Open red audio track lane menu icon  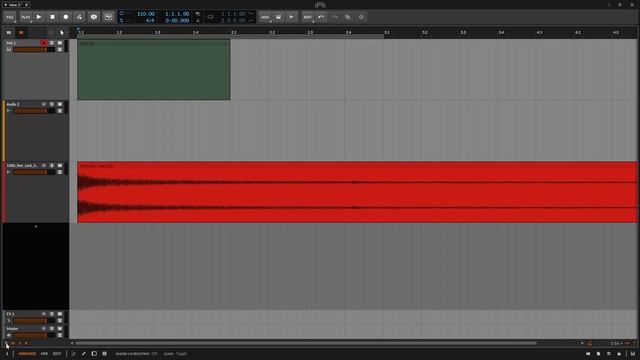[x=60, y=172]
